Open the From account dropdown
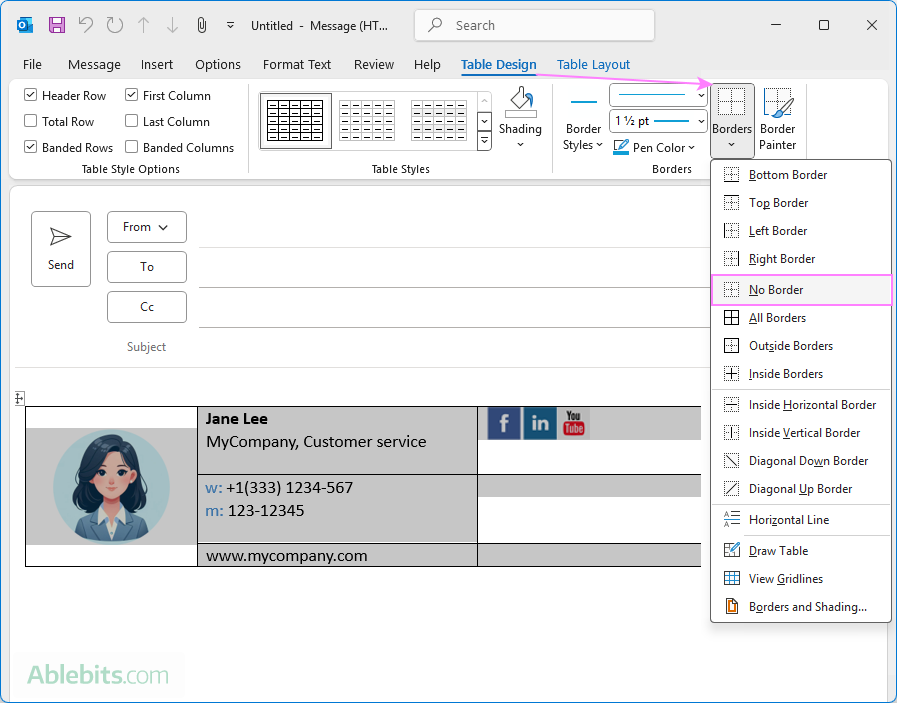The width and height of the screenshot is (897, 703). tap(146, 227)
